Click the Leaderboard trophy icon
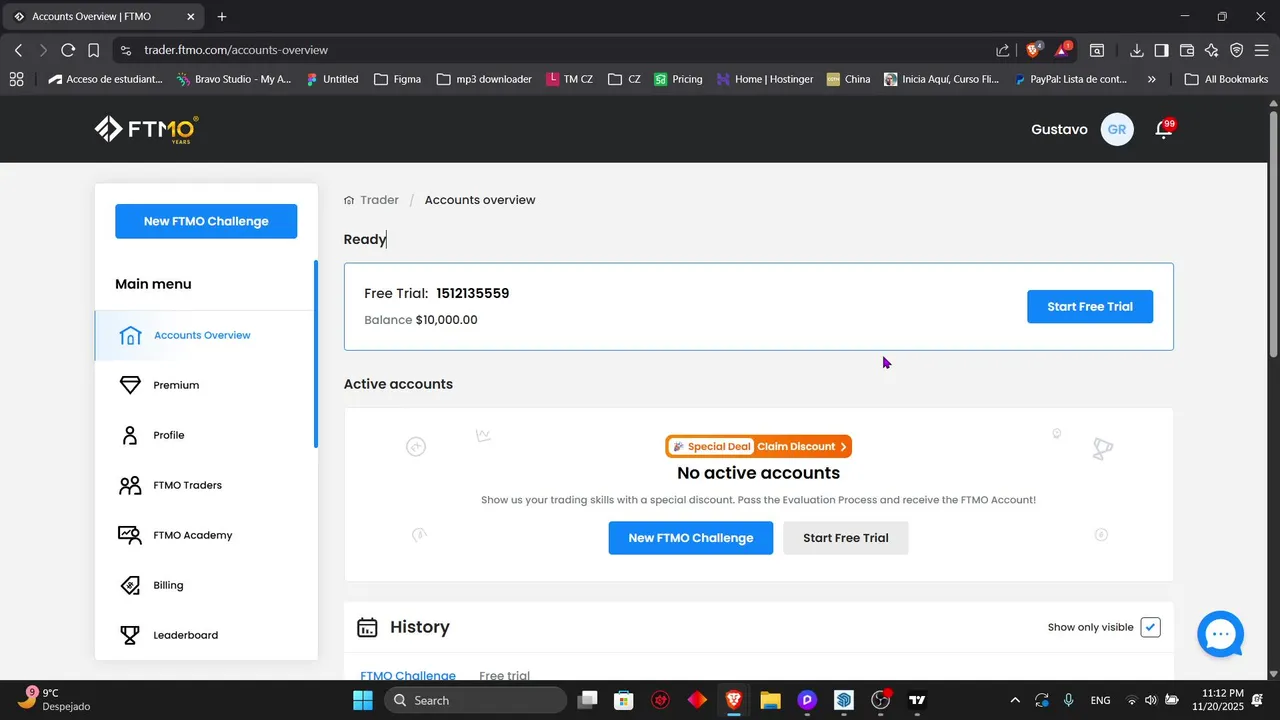 130,635
